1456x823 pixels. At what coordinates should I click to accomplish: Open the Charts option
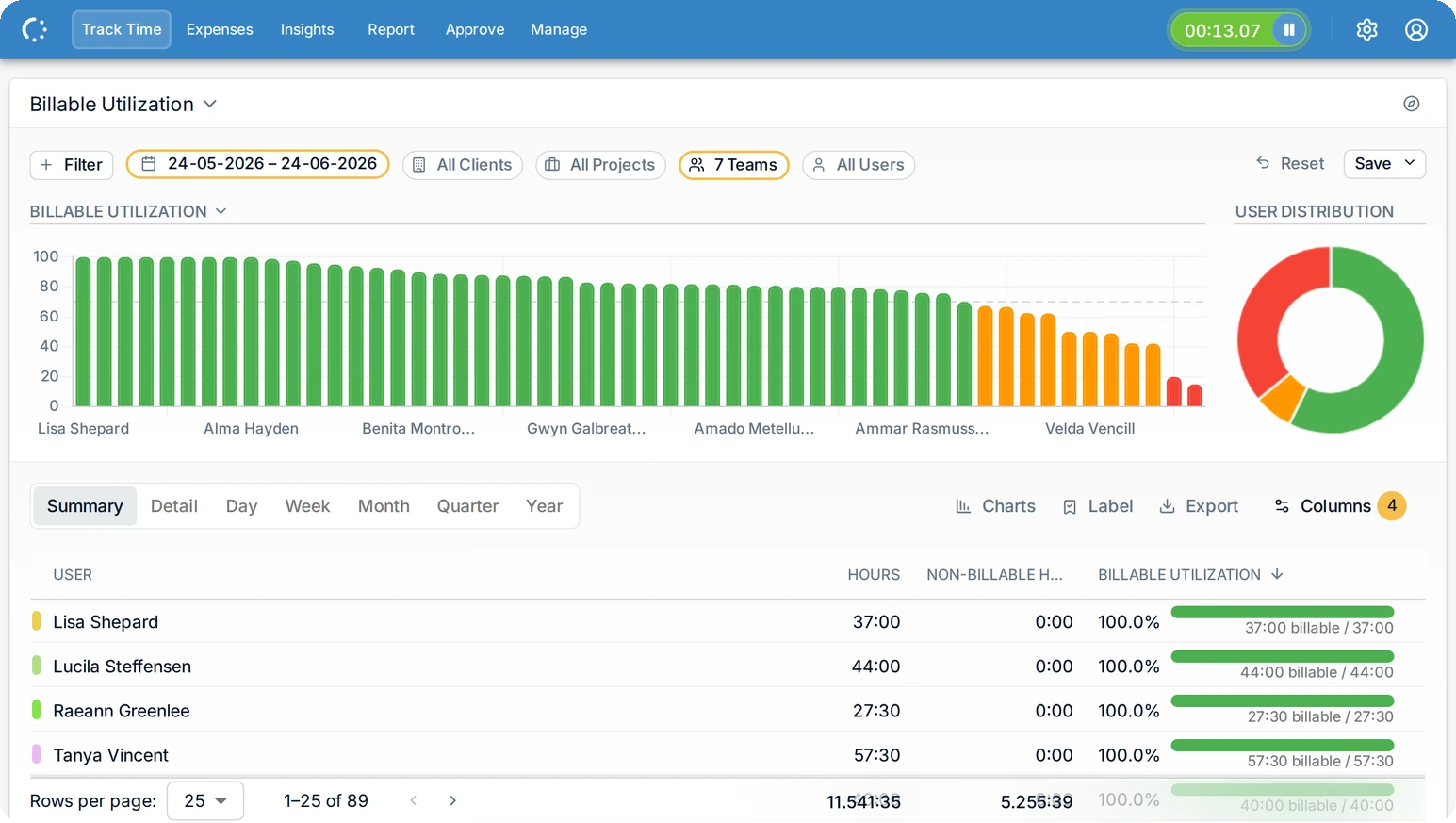point(995,506)
